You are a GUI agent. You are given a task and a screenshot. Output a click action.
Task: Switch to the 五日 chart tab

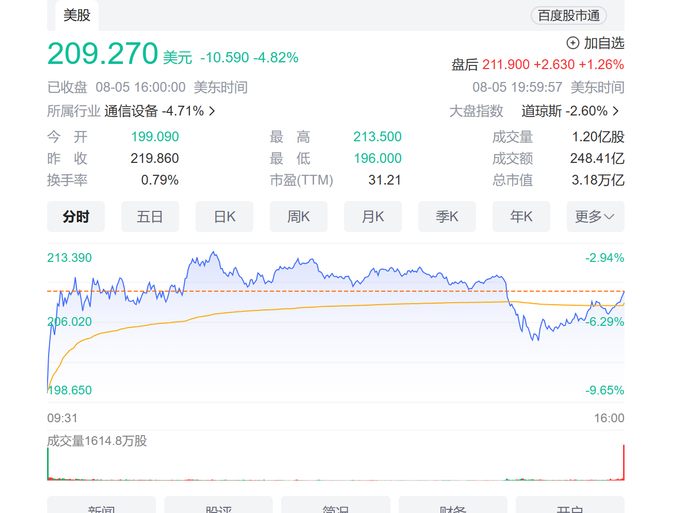pos(150,217)
